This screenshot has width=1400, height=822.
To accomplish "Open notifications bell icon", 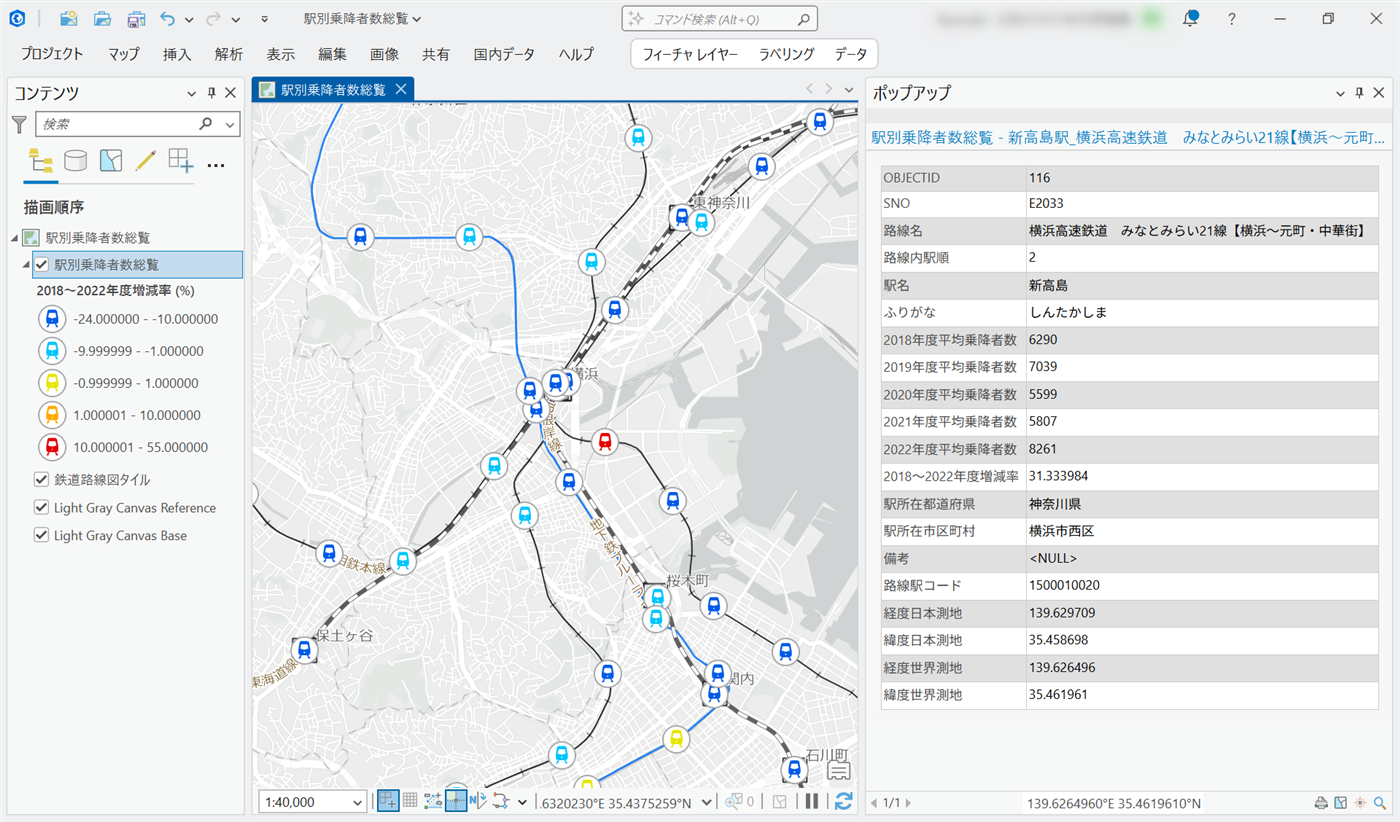I will tap(1190, 19).
